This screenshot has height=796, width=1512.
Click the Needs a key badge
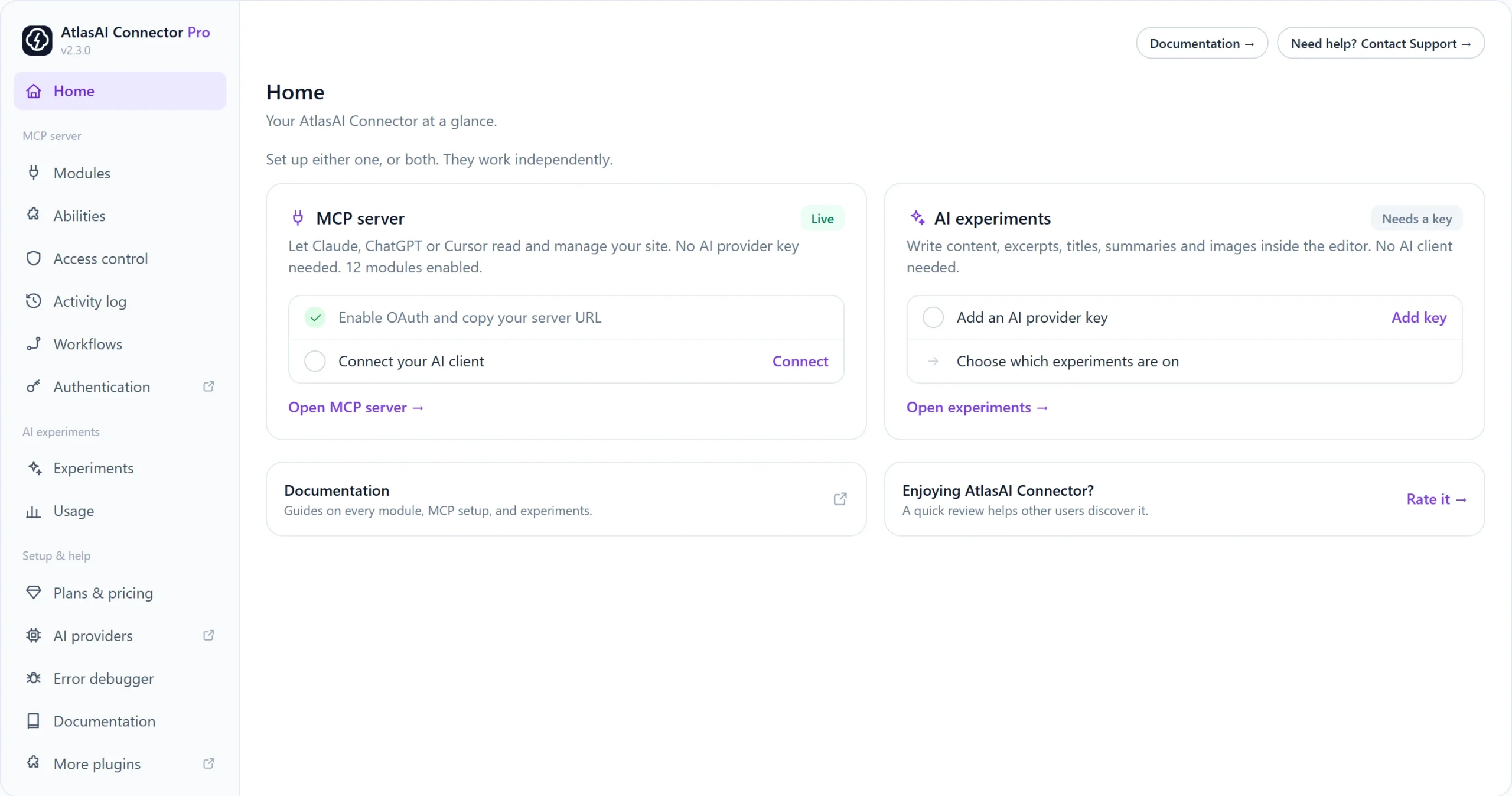point(1416,219)
